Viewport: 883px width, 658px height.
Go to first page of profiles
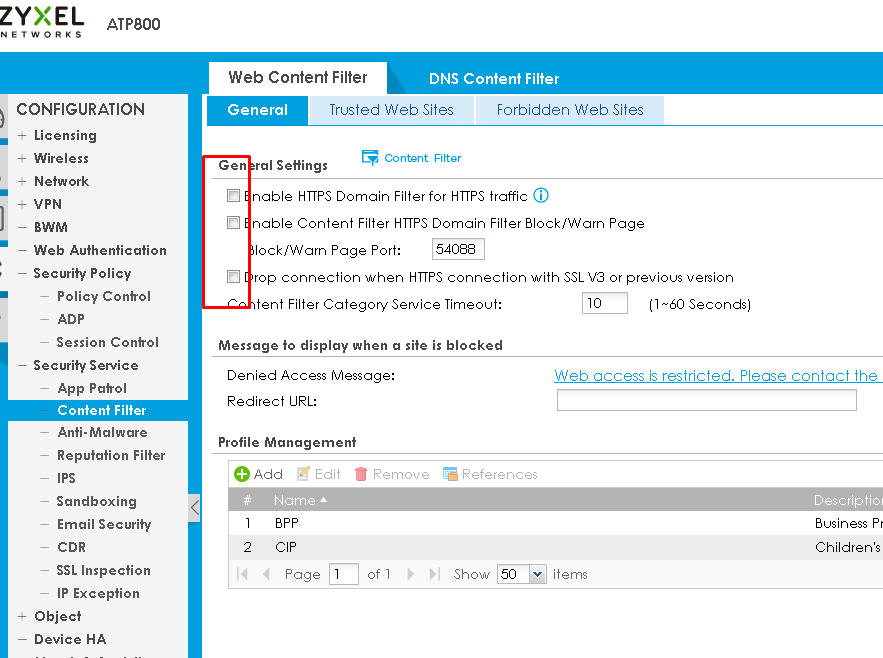click(x=243, y=574)
